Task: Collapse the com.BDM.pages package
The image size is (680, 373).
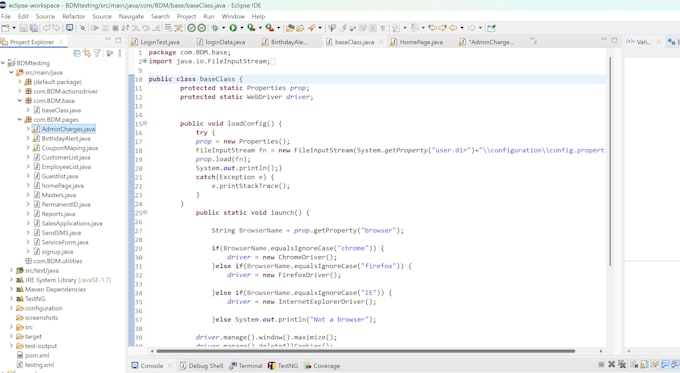Action: pos(20,119)
